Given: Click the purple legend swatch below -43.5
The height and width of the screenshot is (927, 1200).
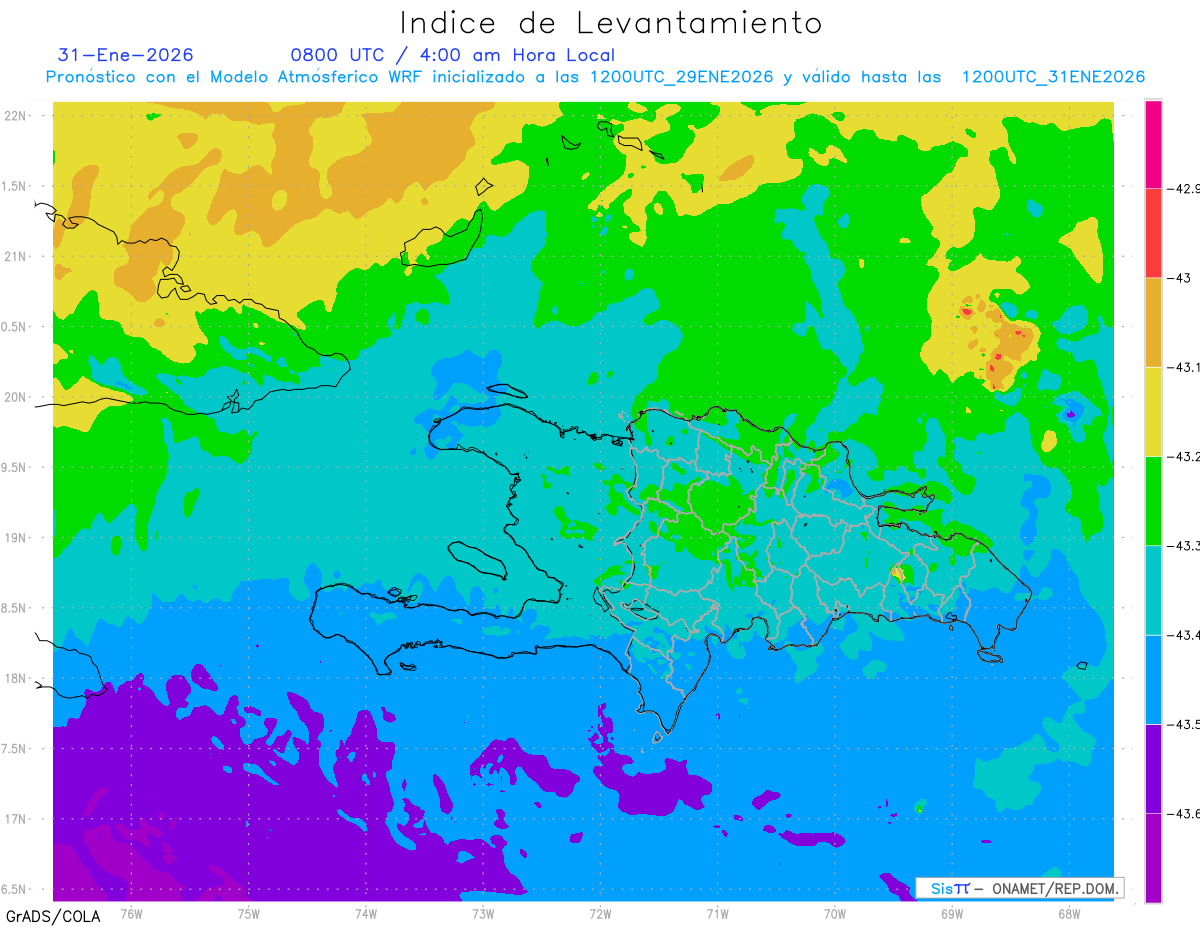Looking at the screenshot, I should click(x=1153, y=769).
